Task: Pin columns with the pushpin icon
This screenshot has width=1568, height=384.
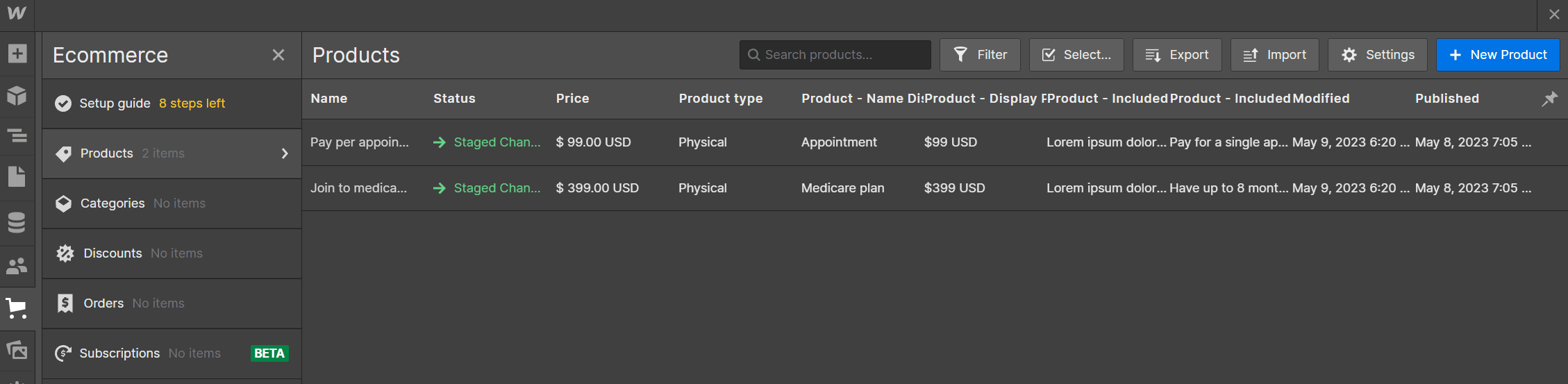Action: [x=1549, y=99]
